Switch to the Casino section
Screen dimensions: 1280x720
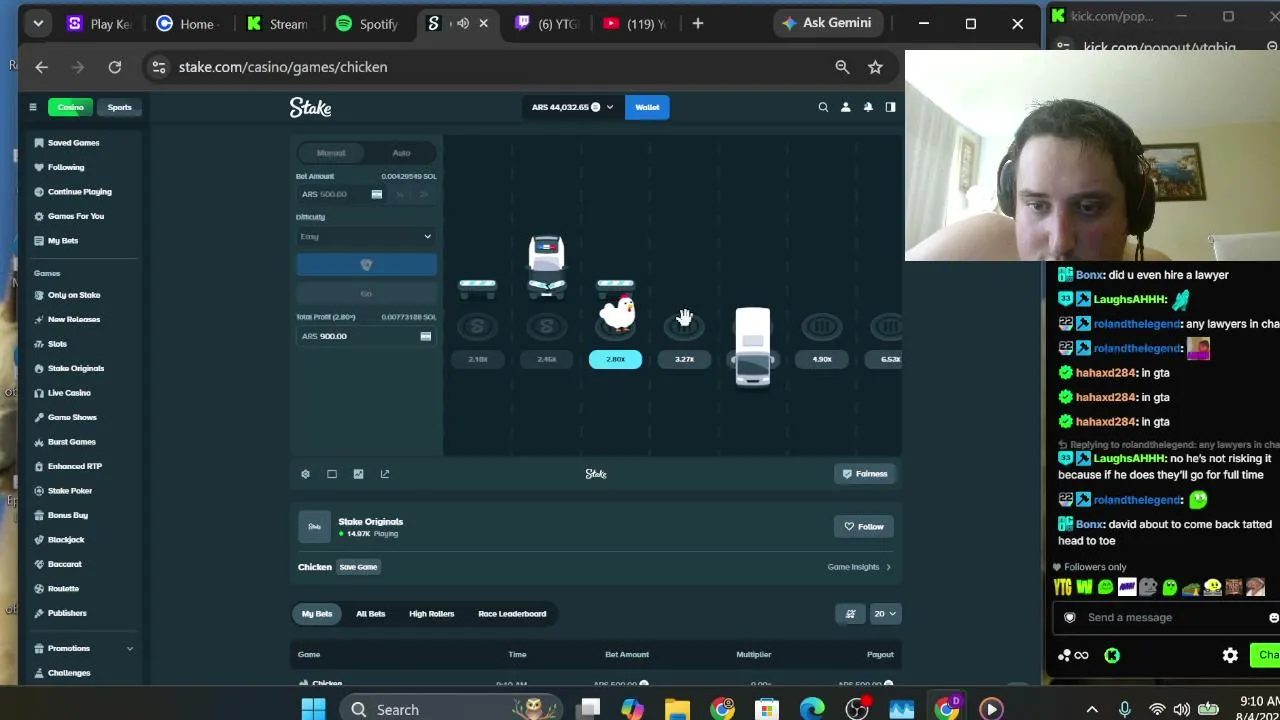70,107
